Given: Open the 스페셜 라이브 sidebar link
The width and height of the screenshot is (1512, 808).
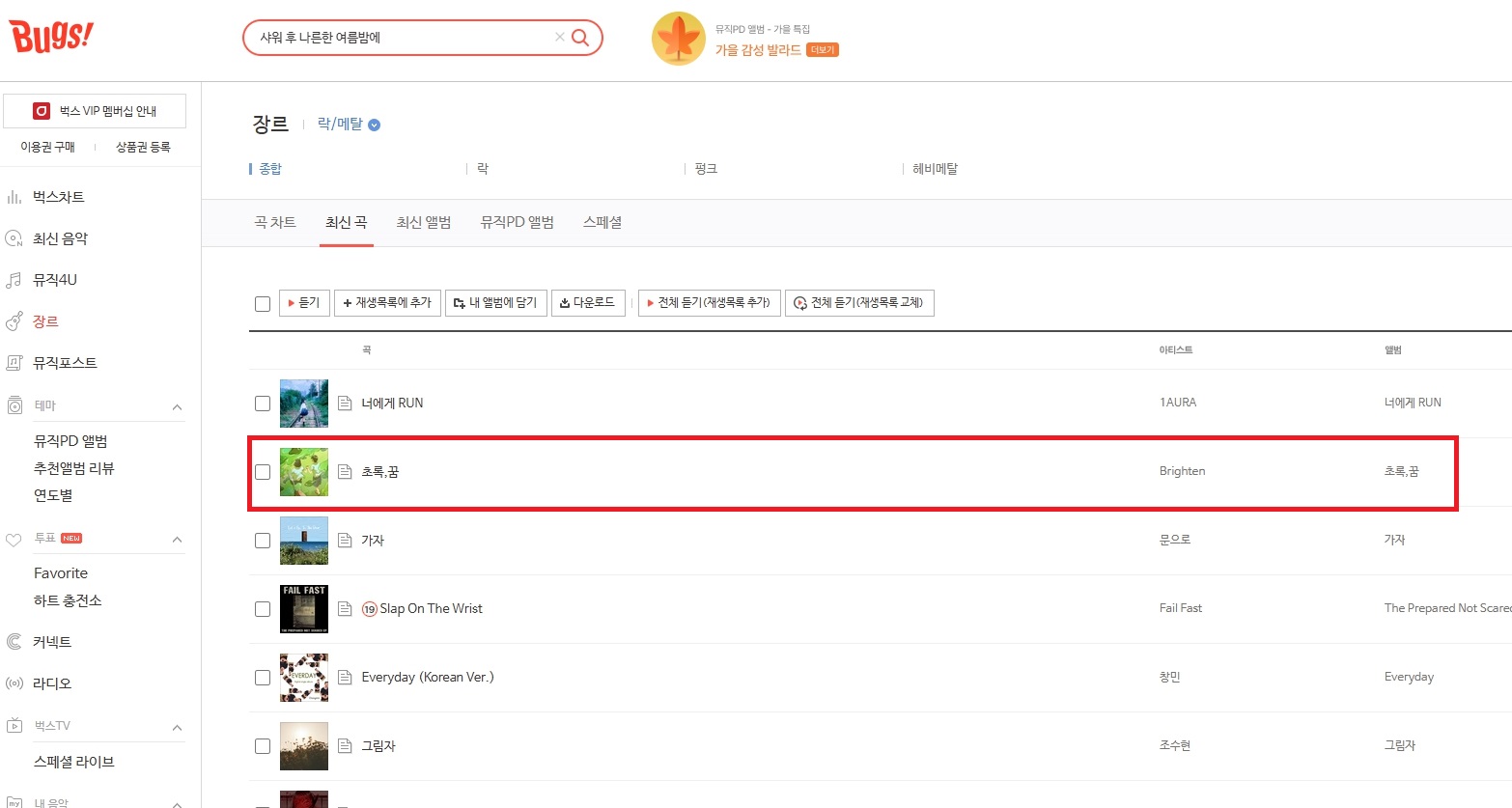Looking at the screenshot, I should (73, 762).
